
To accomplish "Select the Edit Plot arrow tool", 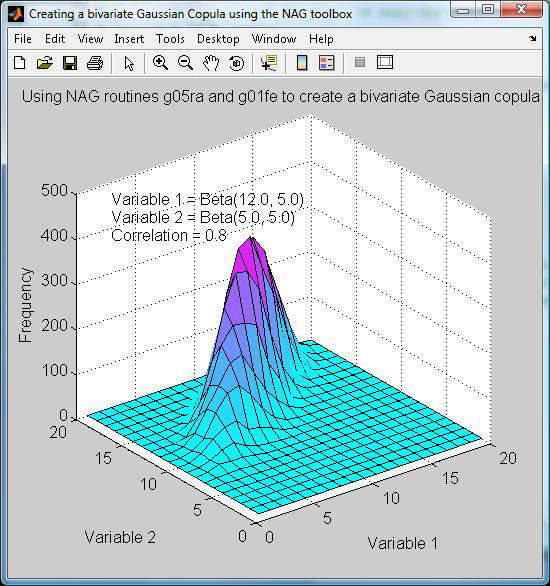I will point(129,63).
